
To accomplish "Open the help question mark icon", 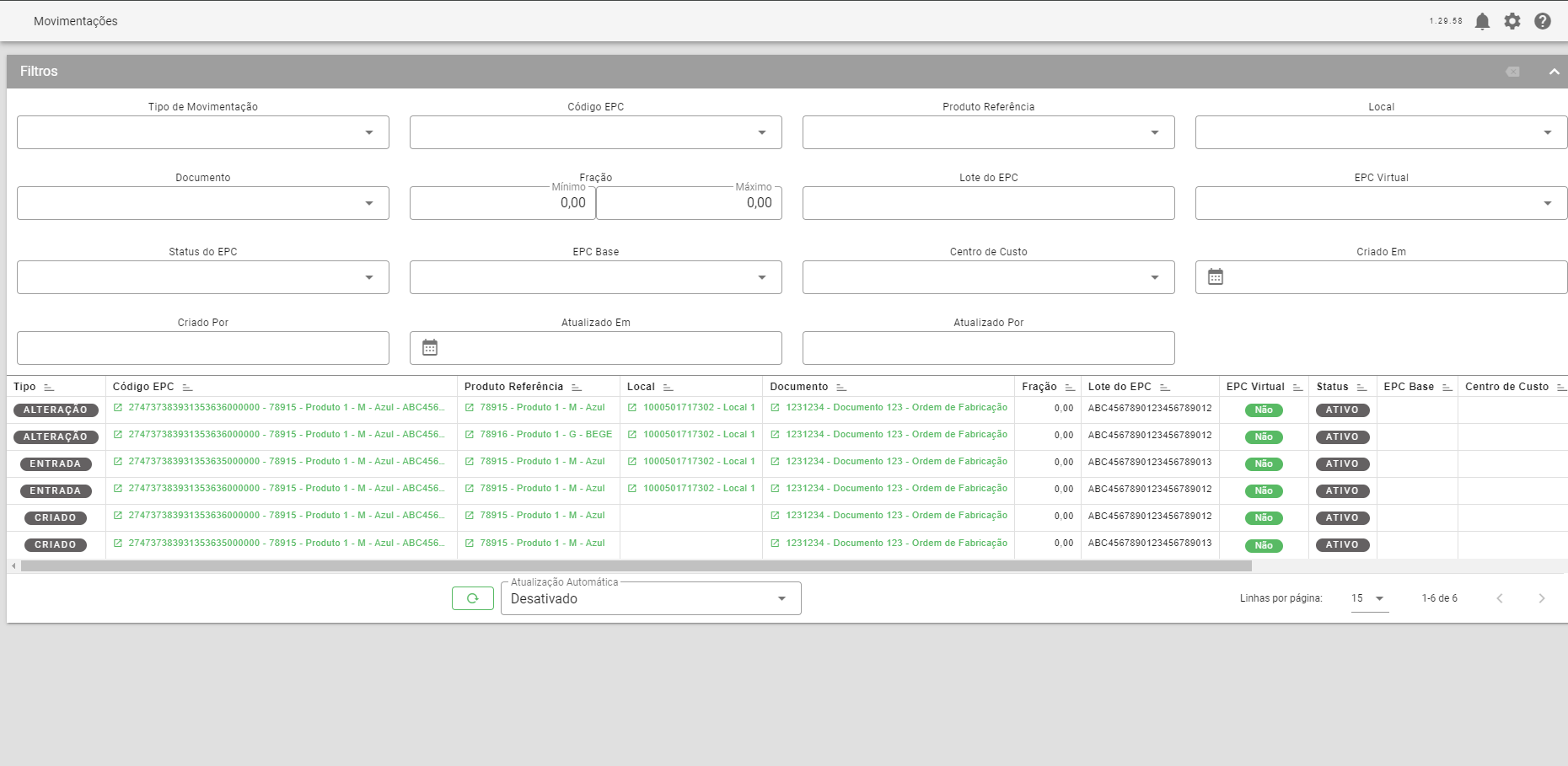I will point(1543,21).
